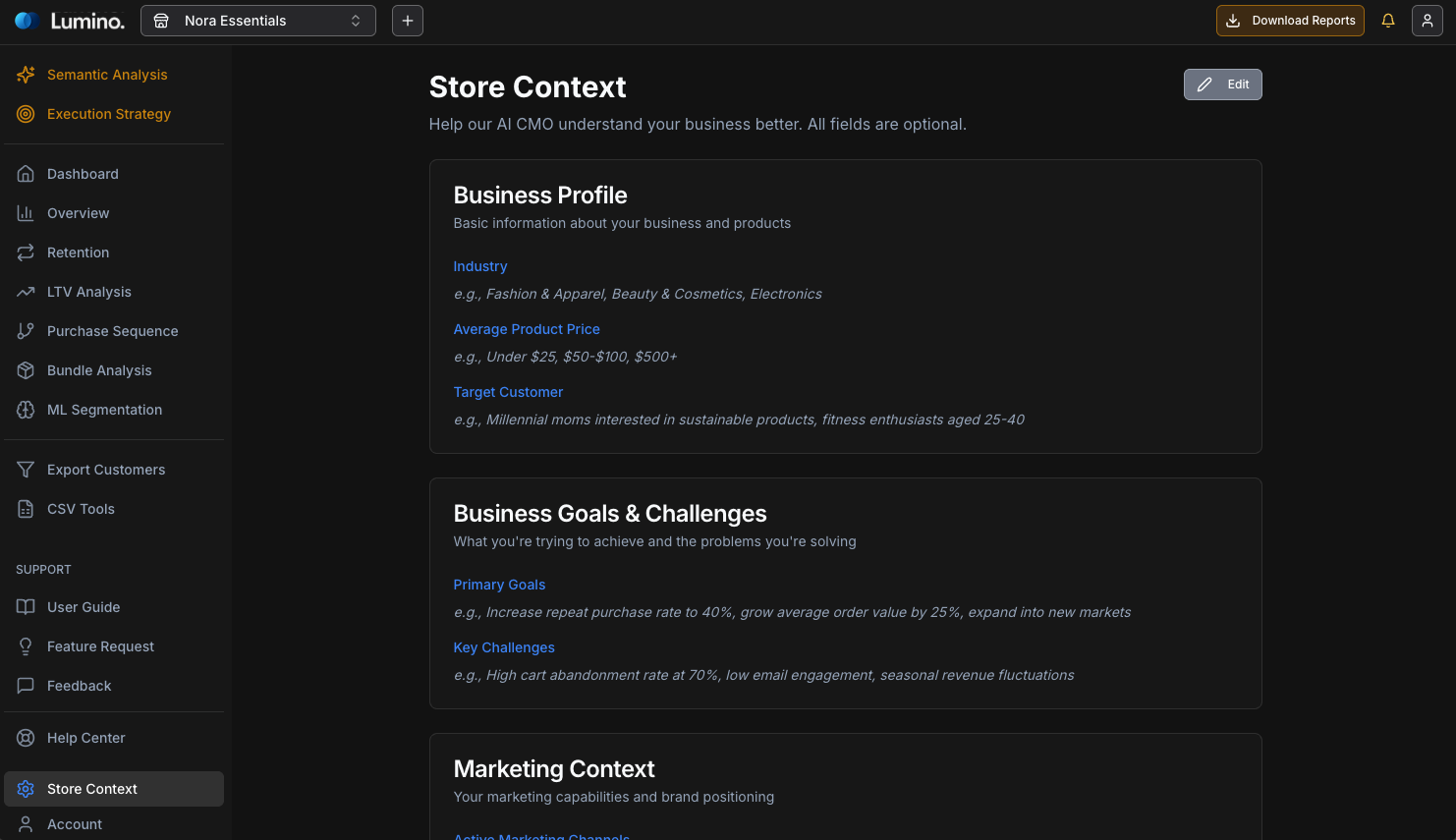Click the Edit button on Store Context

pos(1222,84)
